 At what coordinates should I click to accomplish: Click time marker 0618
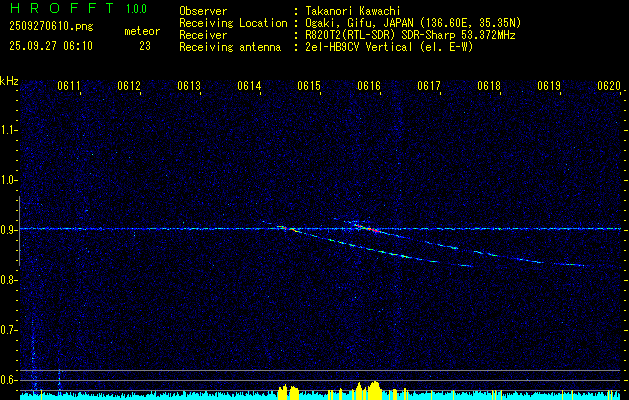tap(489, 85)
